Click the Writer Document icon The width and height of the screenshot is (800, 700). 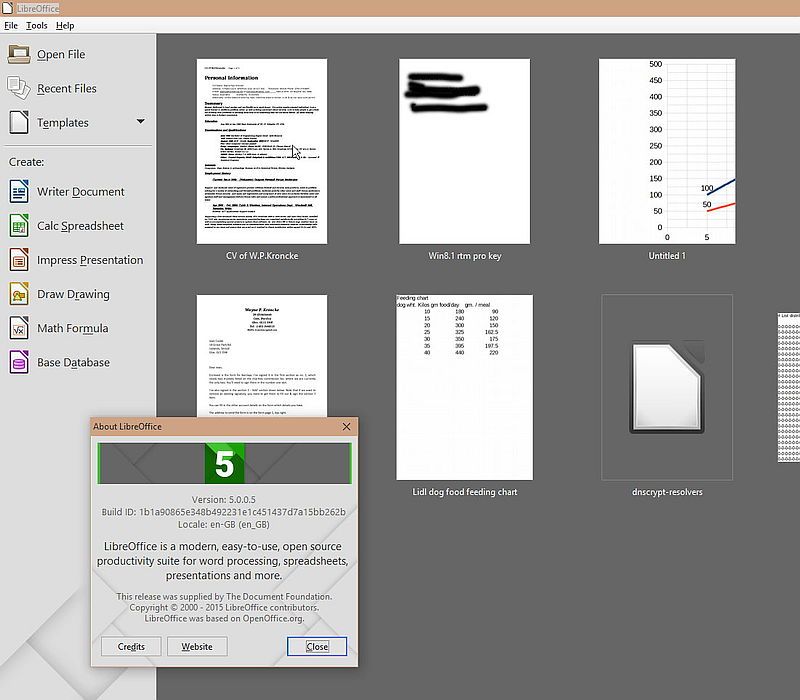click(x=19, y=192)
